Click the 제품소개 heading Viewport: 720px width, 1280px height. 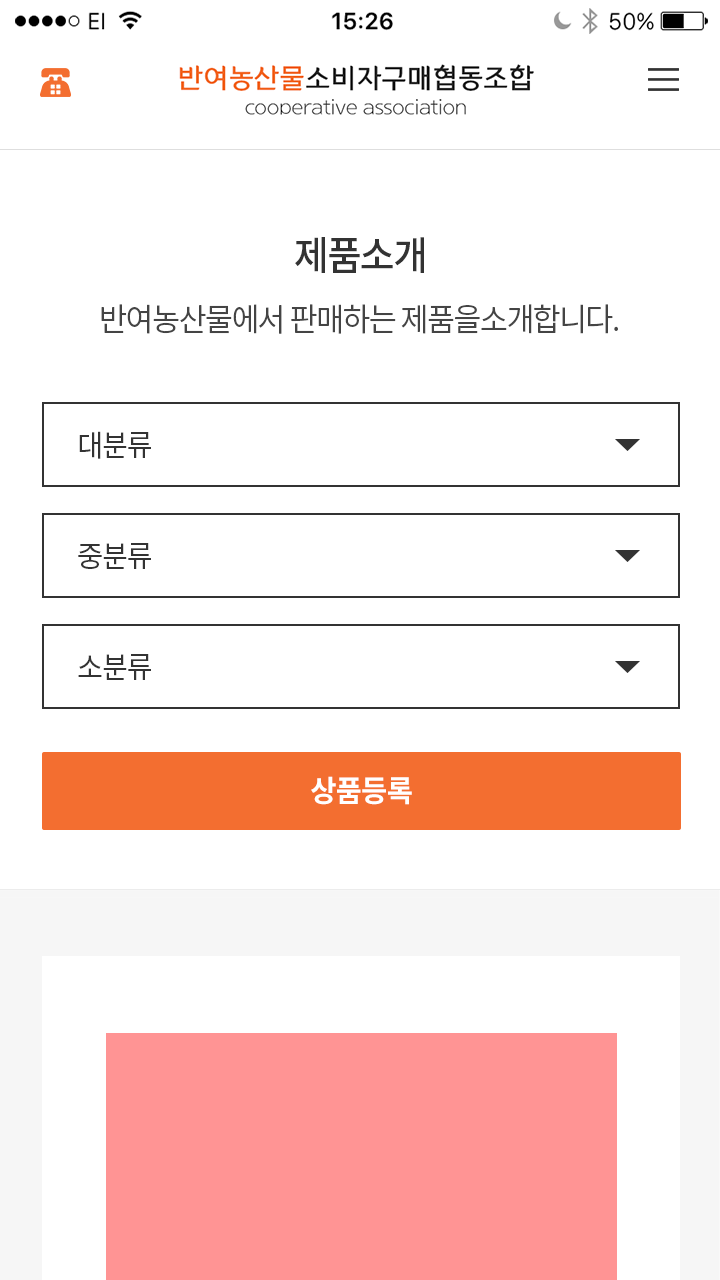point(360,256)
